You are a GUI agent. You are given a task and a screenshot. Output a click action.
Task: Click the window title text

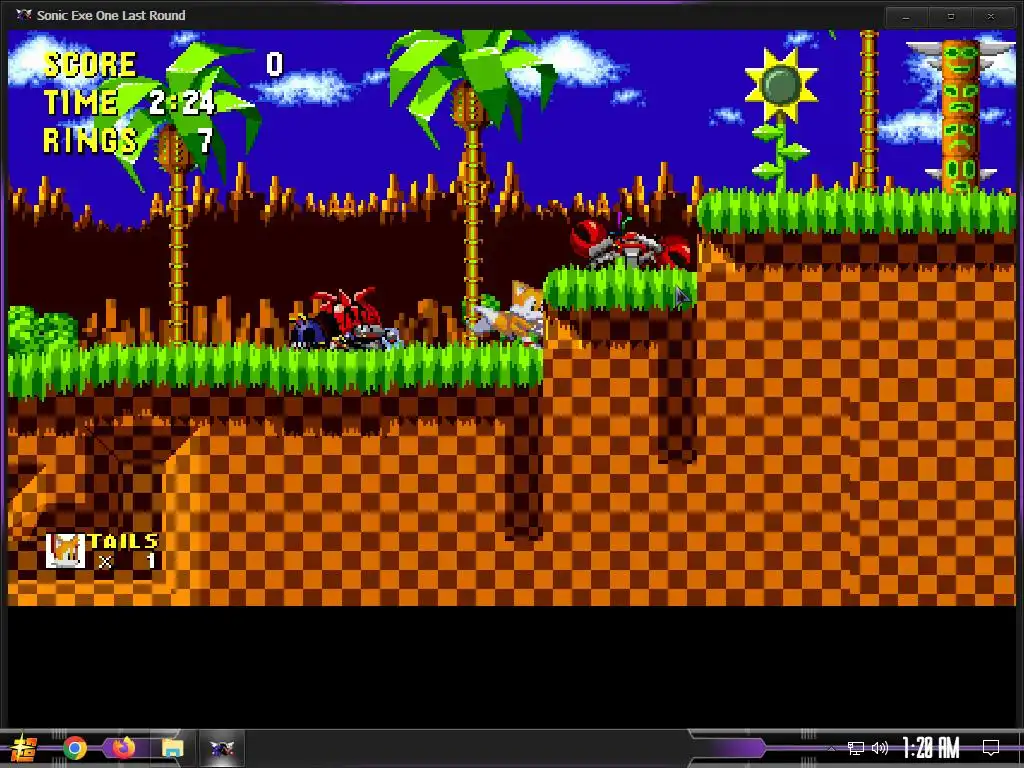[x=111, y=15]
